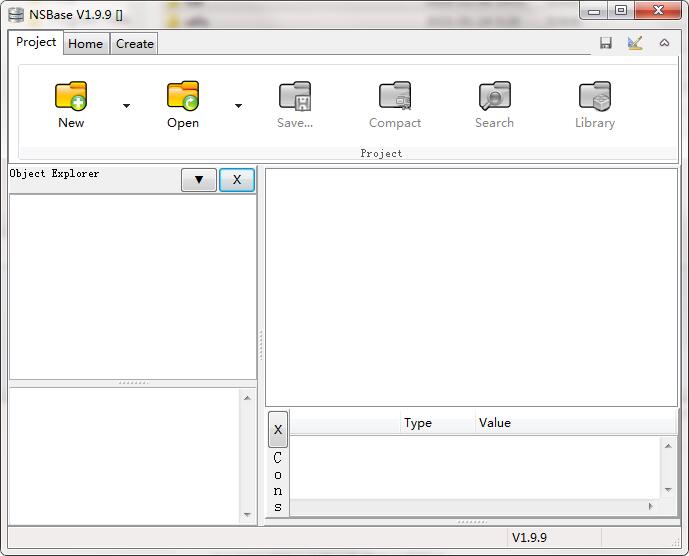The height and width of the screenshot is (556, 689).
Task: Open the Library icon
Action: (595, 95)
